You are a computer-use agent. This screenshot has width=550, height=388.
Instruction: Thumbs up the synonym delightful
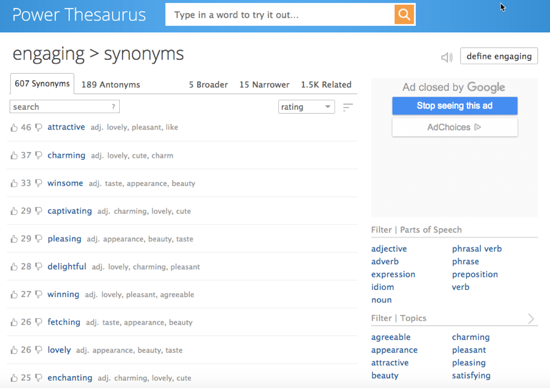pyautogui.click(x=14, y=267)
